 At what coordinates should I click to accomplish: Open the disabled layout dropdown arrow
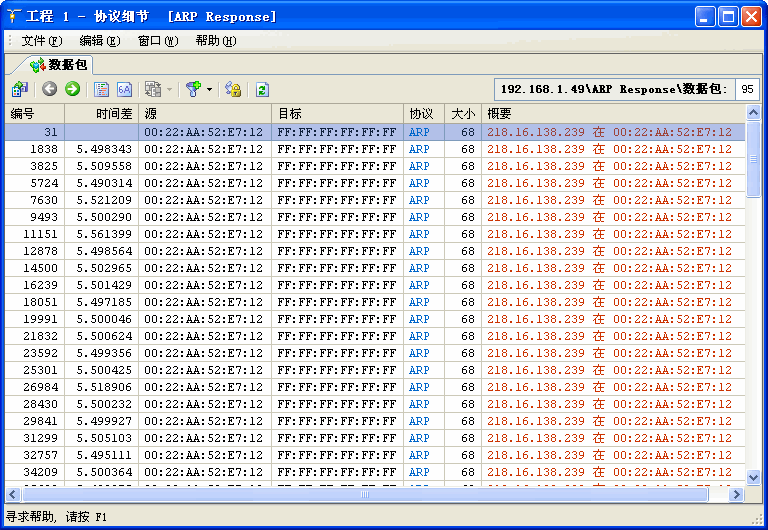click(x=169, y=90)
